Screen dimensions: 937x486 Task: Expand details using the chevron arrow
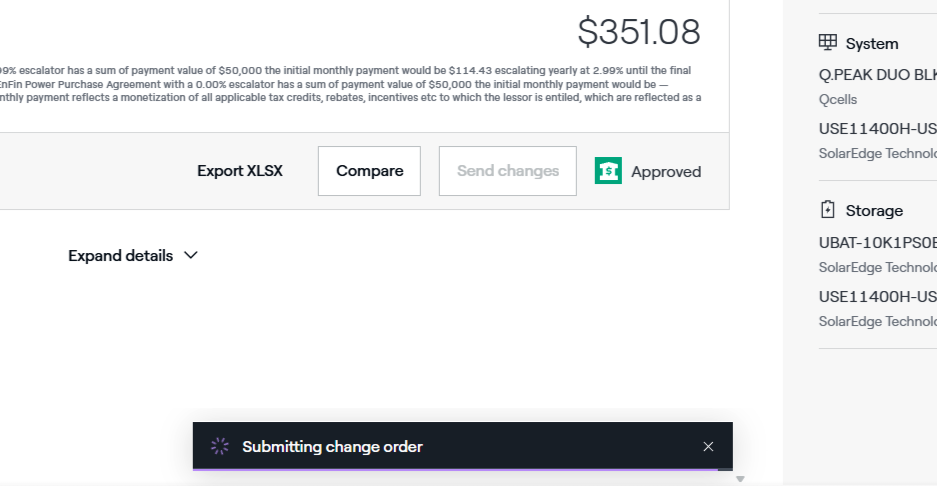pyautogui.click(x=191, y=255)
